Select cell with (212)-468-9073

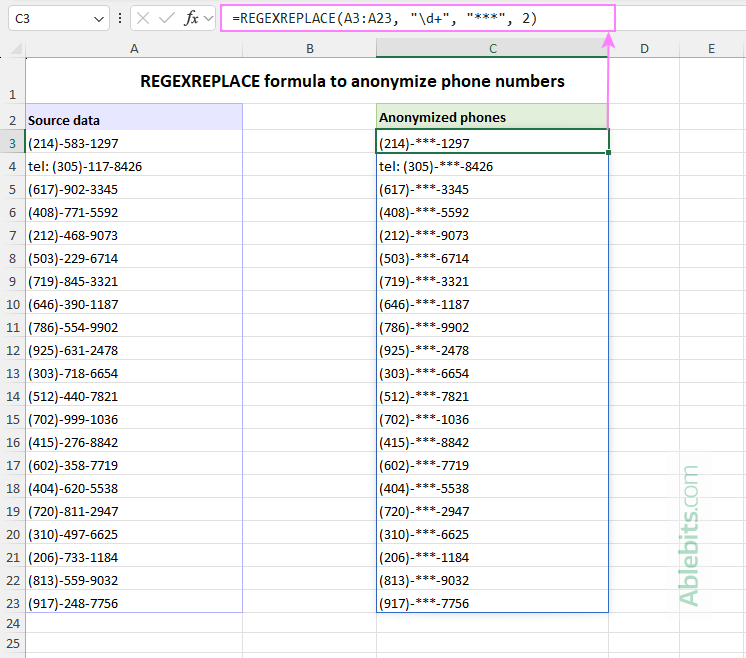(134, 233)
